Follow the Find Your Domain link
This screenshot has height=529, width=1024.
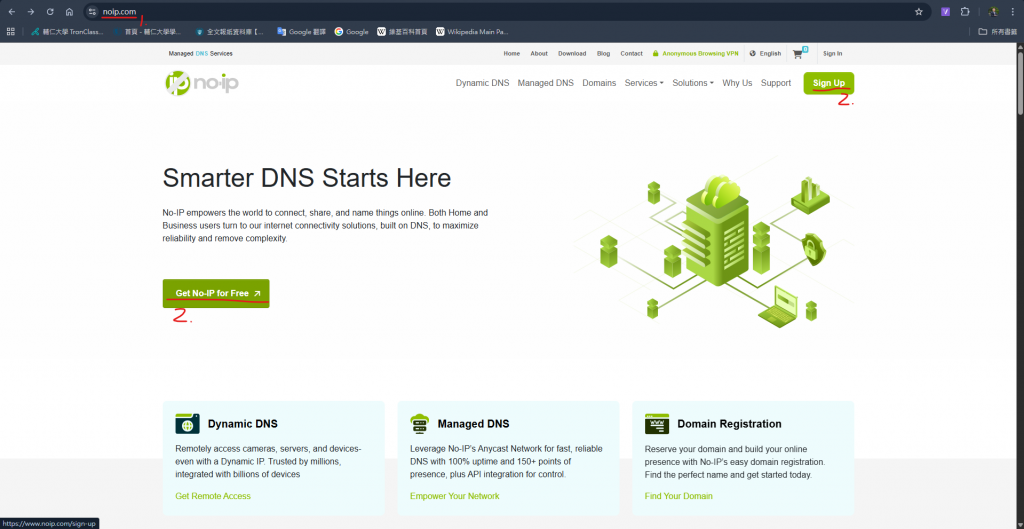(679, 496)
